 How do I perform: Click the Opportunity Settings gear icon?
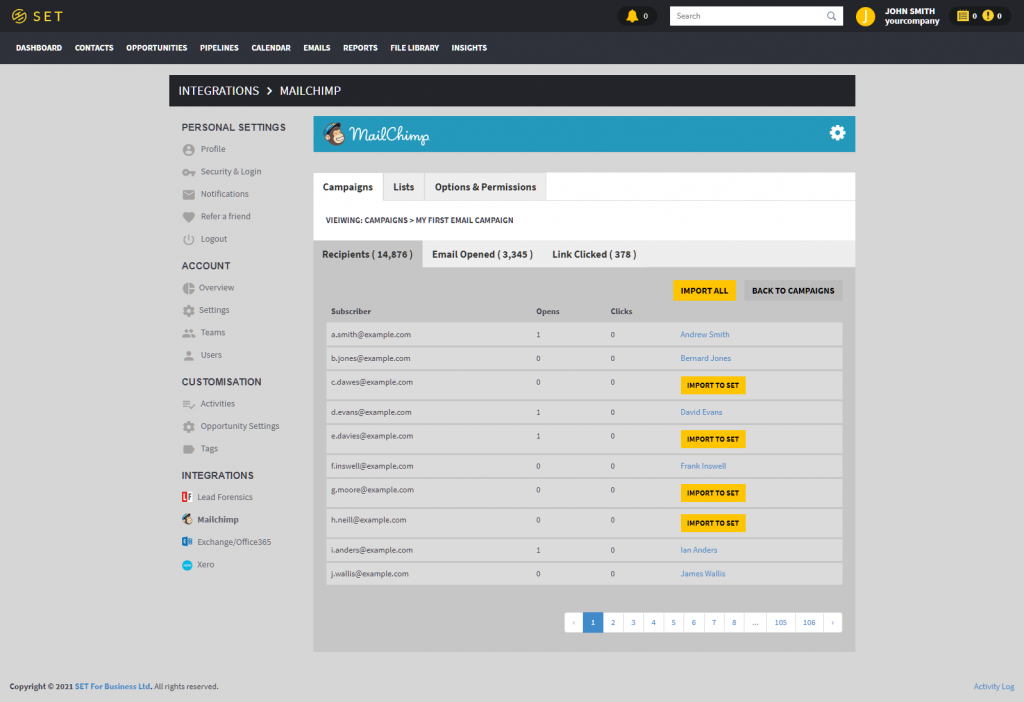click(189, 426)
